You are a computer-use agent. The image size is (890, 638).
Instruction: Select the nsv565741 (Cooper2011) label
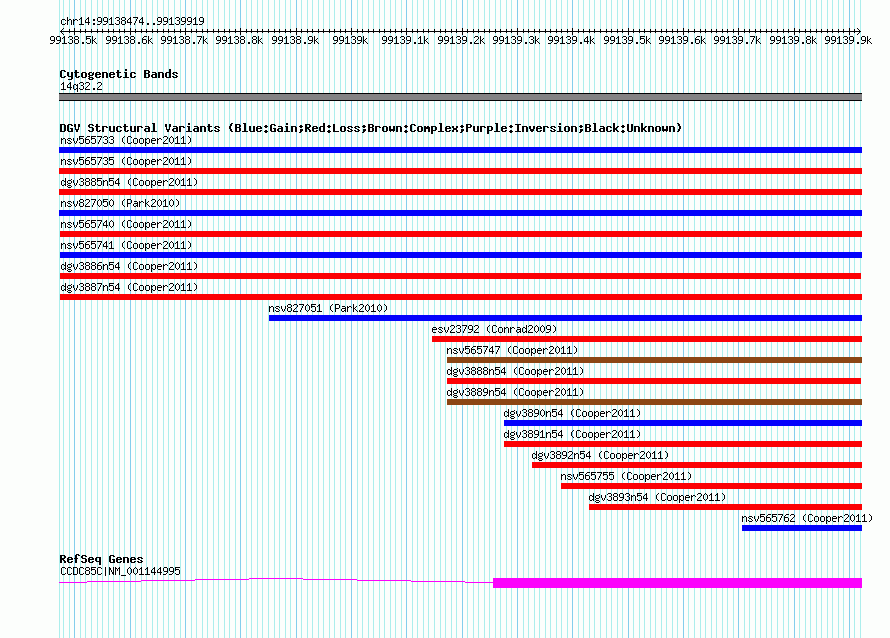[126, 245]
